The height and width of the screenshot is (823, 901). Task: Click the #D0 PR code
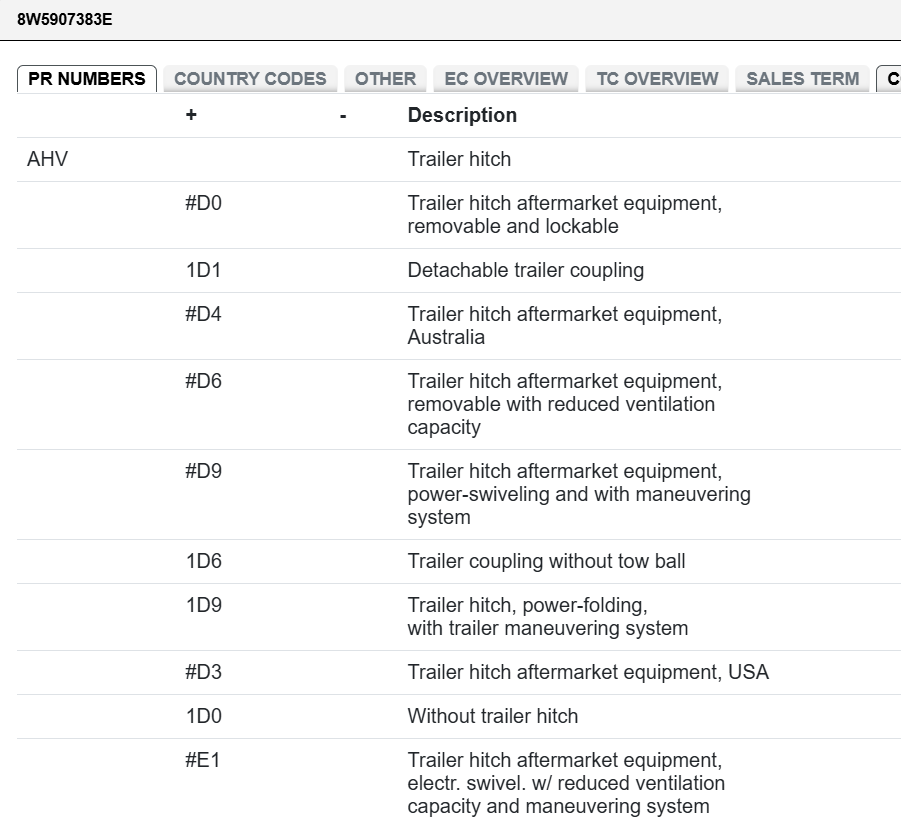pos(204,204)
